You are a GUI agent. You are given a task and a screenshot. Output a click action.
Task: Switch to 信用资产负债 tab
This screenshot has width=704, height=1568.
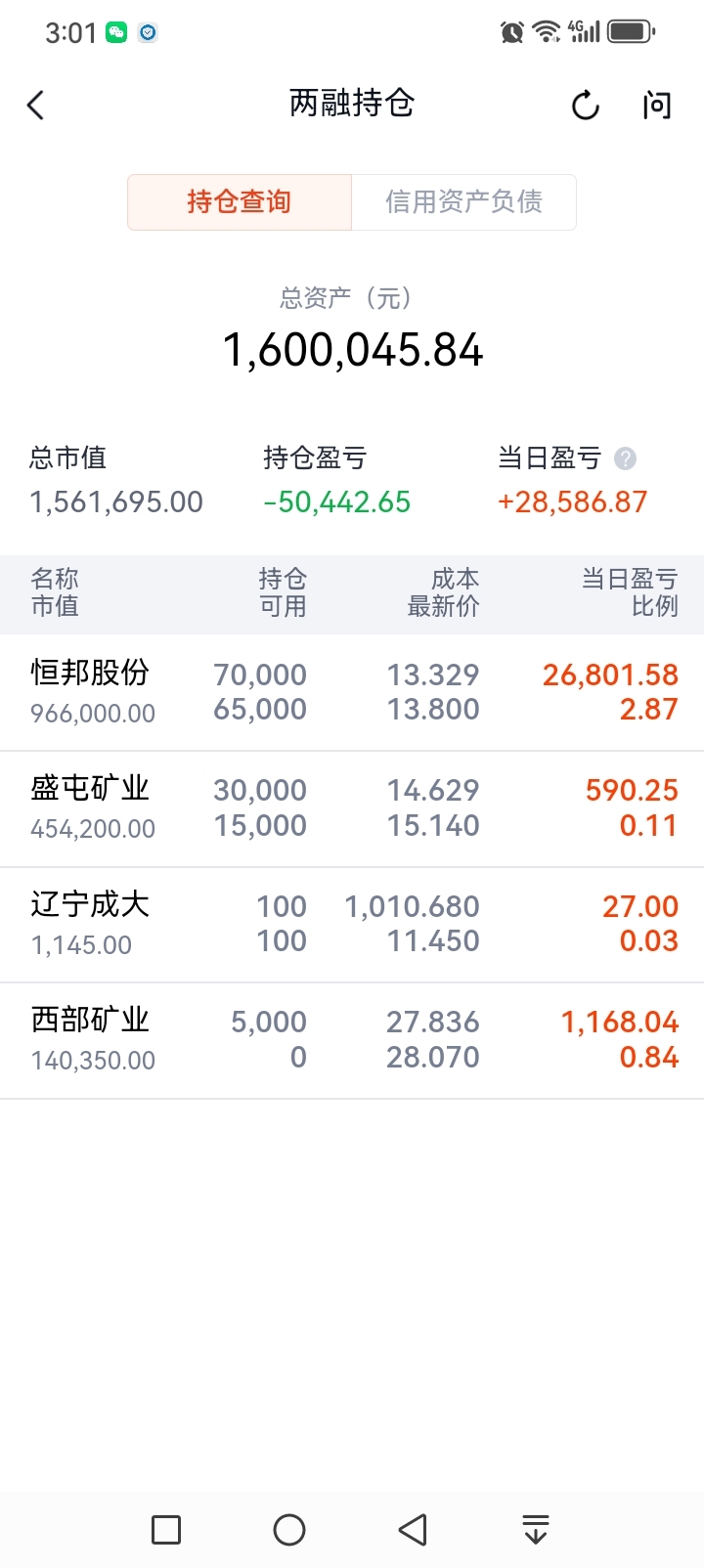(463, 202)
